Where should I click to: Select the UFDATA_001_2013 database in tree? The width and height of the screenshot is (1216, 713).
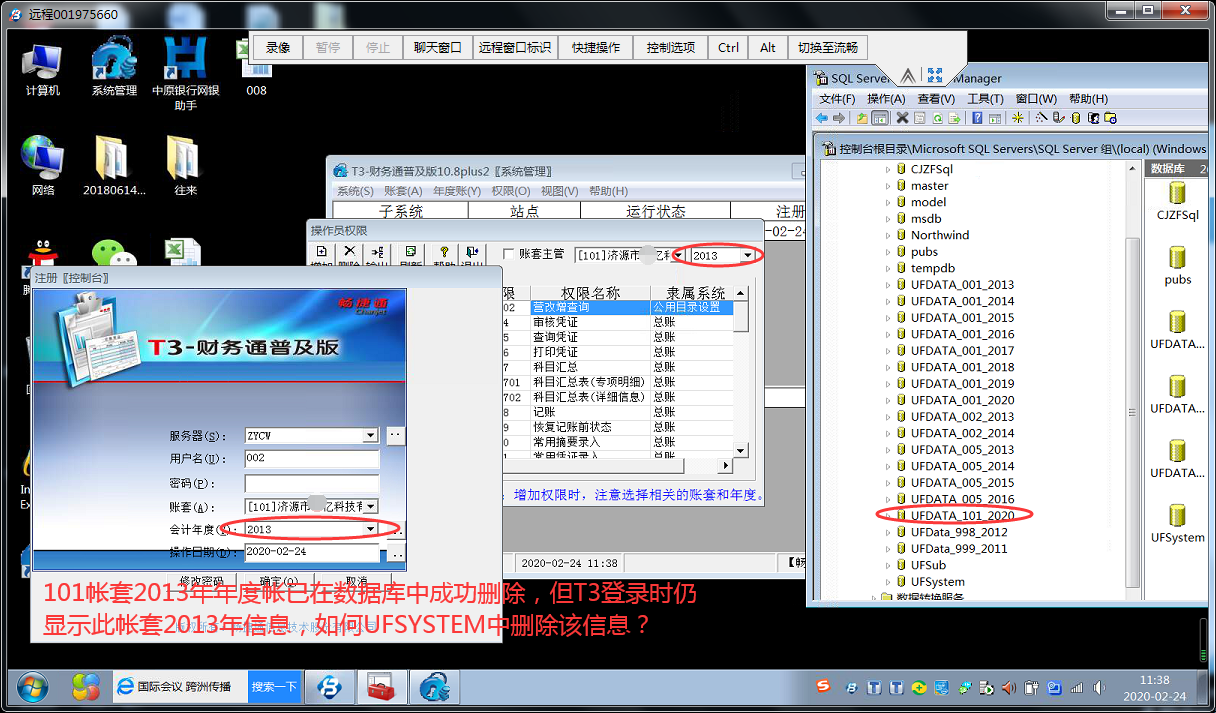click(x=962, y=285)
